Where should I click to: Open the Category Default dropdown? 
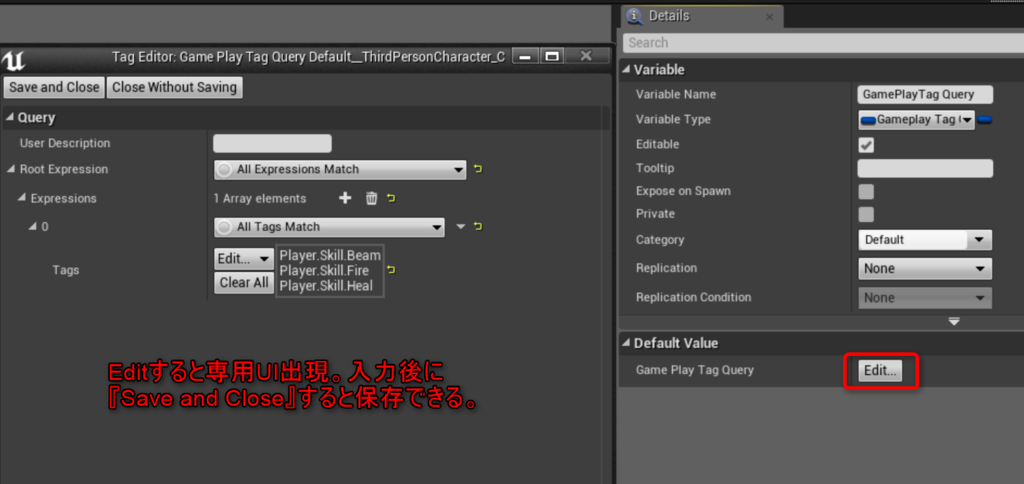(x=925, y=240)
